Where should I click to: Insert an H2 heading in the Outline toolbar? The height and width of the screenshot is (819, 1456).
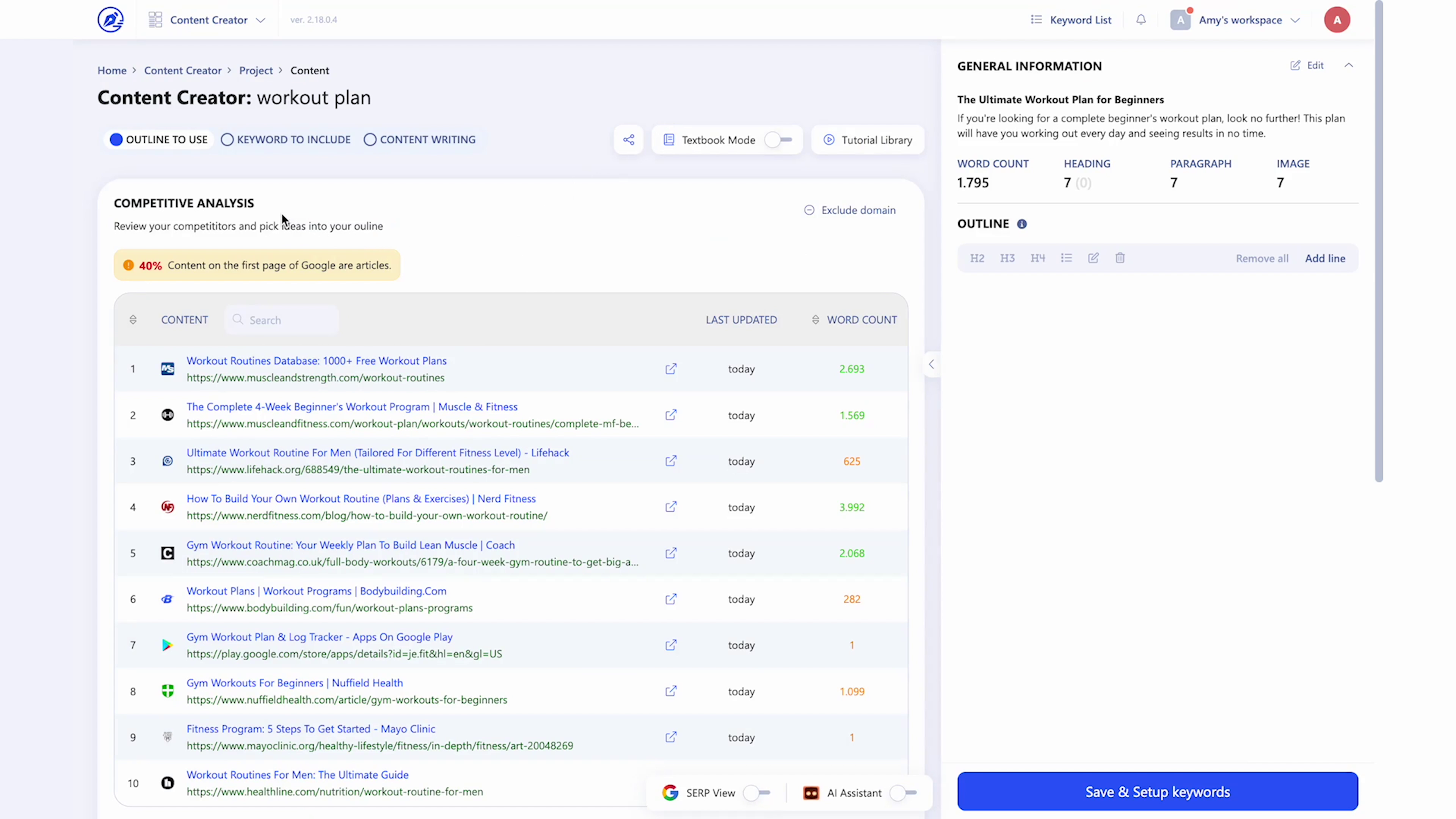pyautogui.click(x=977, y=258)
